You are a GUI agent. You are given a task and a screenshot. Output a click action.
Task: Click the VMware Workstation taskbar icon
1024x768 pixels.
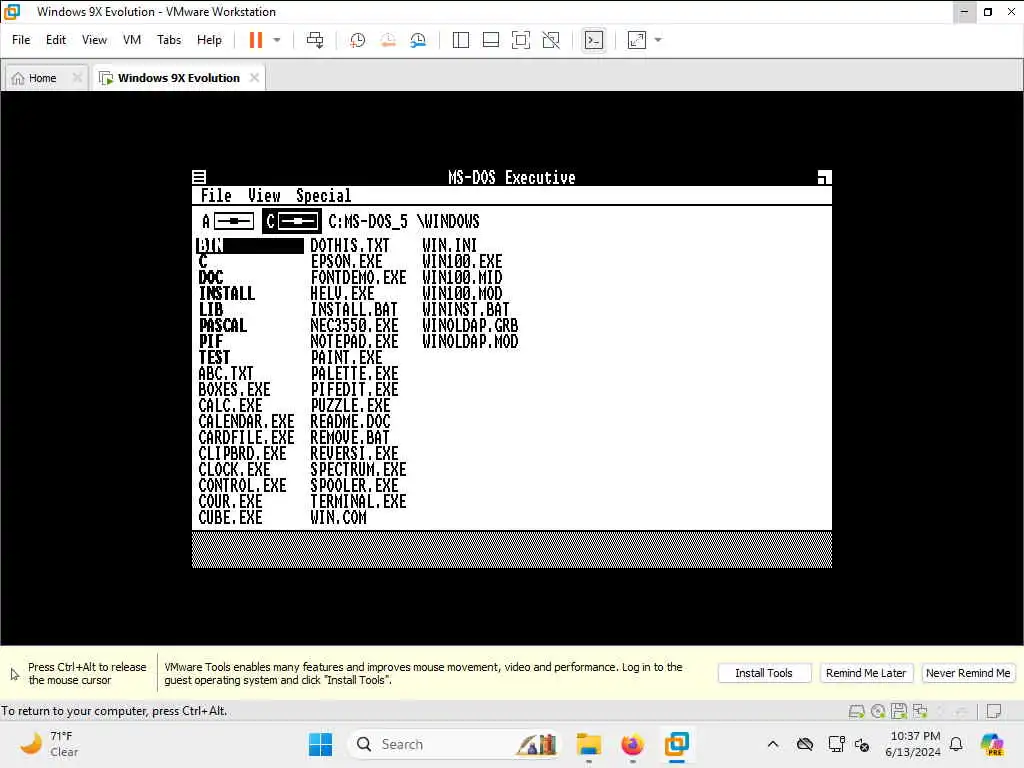(x=677, y=744)
